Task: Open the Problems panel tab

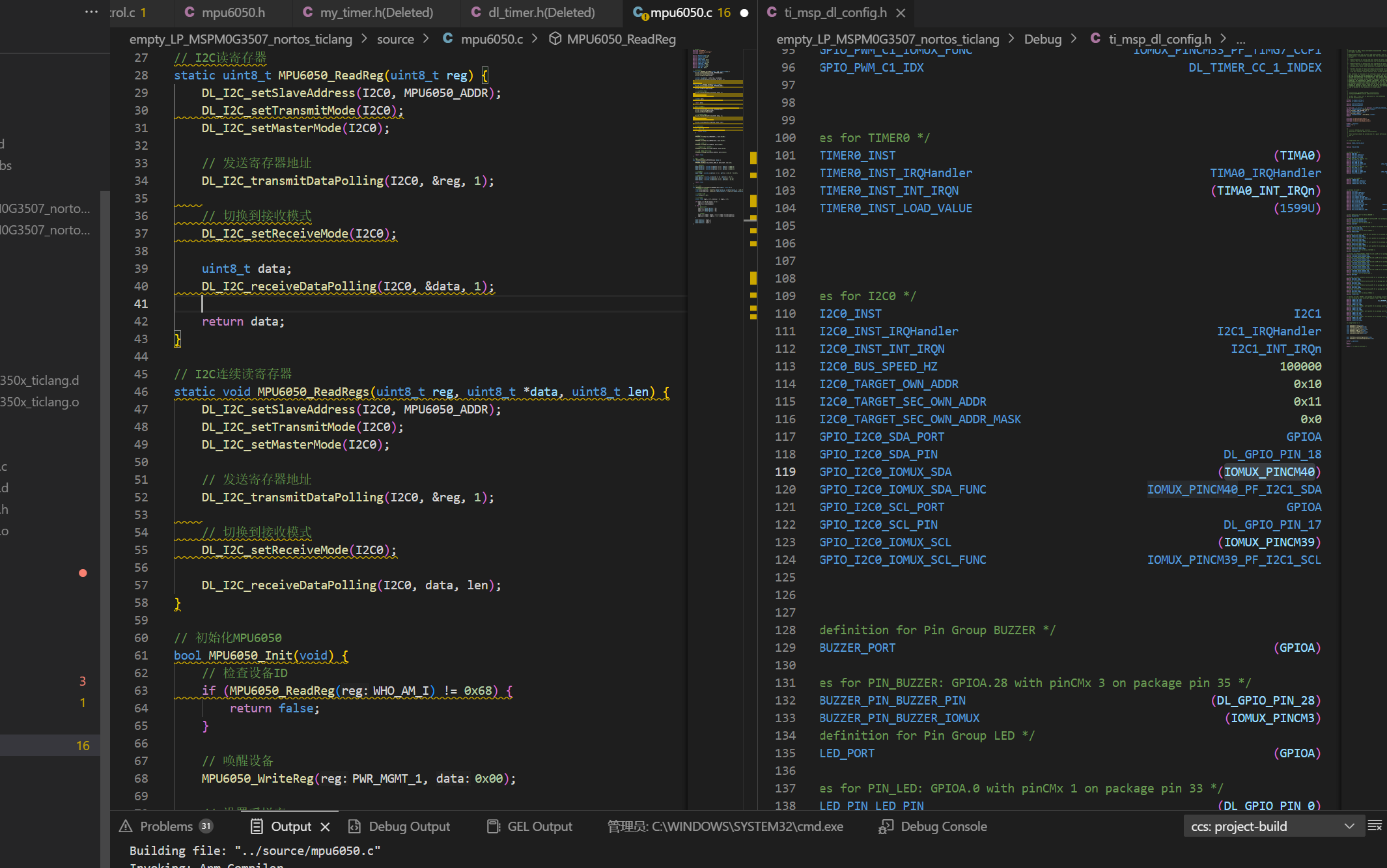Action: pyautogui.click(x=166, y=826)
